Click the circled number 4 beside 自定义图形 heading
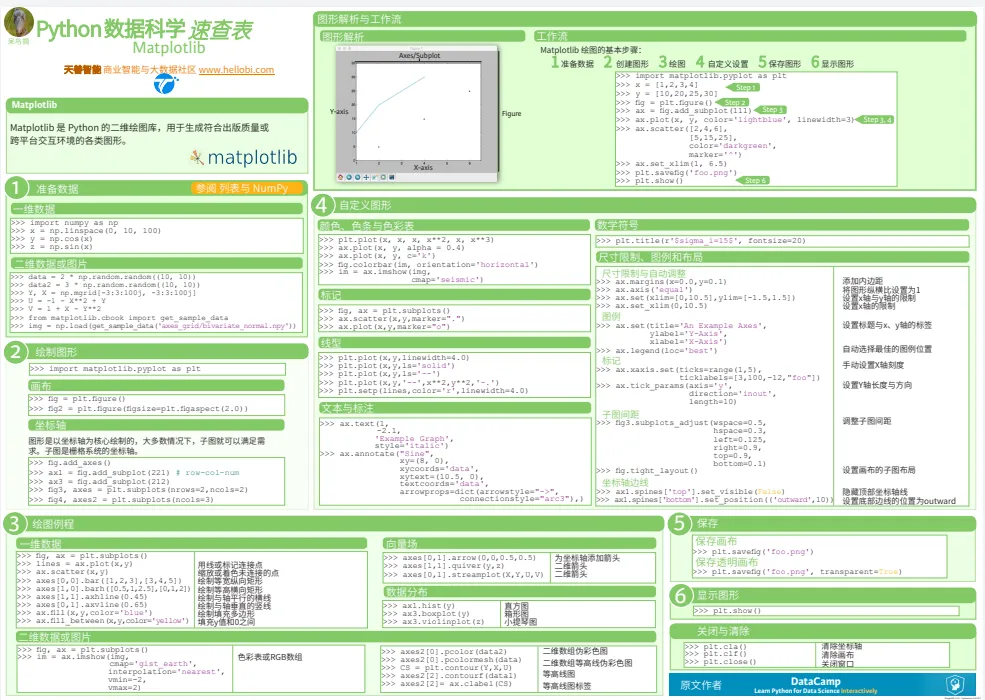The image size is (985, 700). pyautogui.click(x=322, y=205)
